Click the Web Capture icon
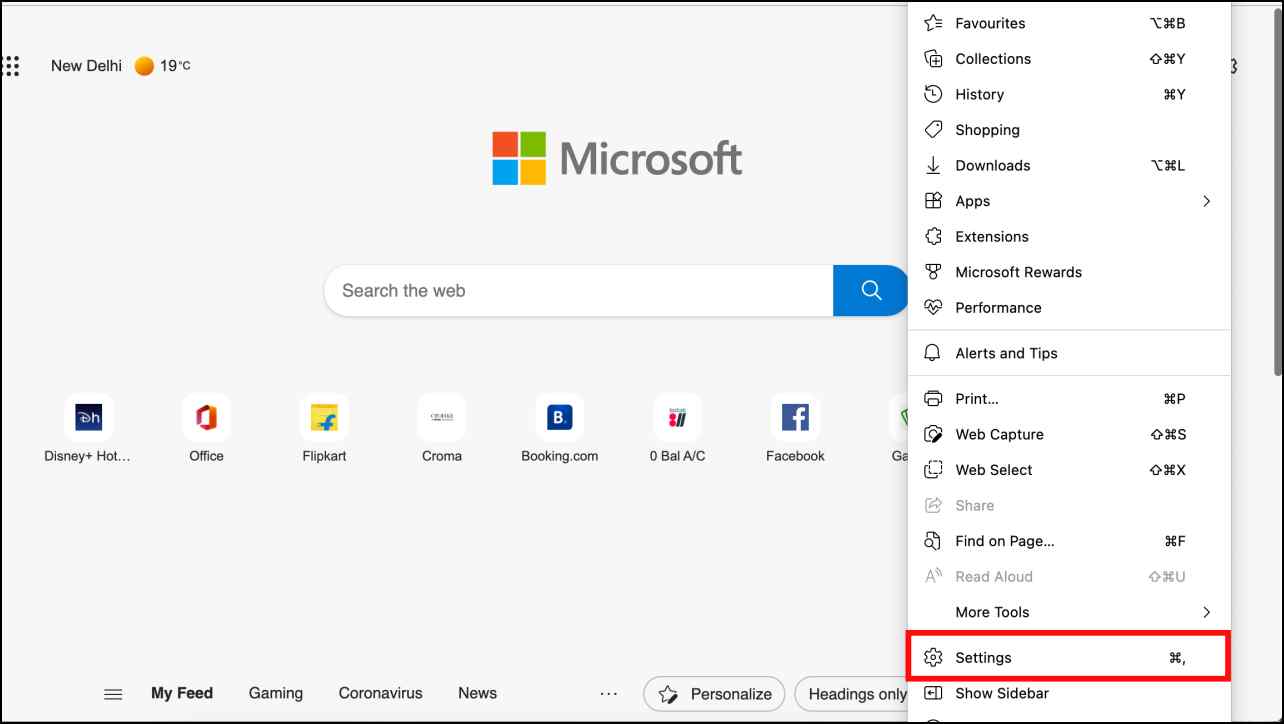 (933, 434)
